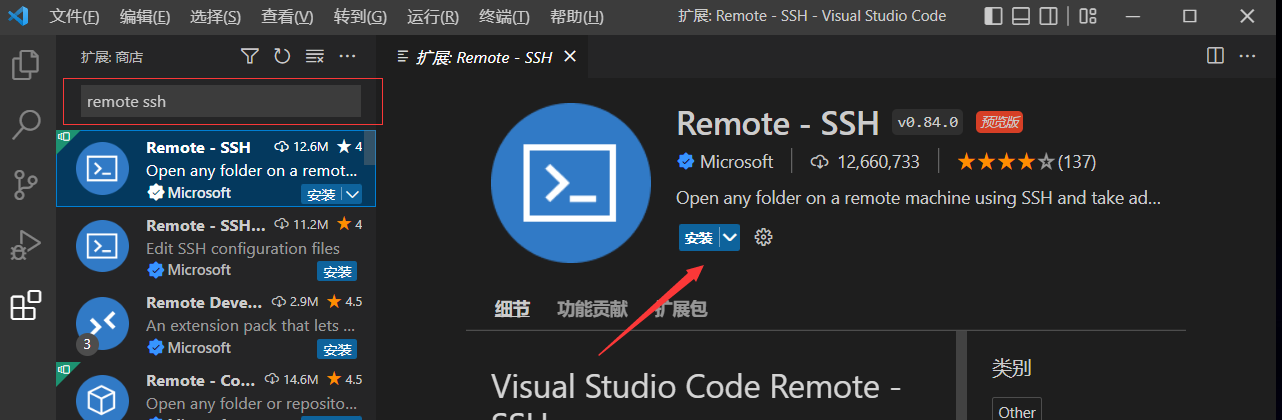Open Views and More Actions ellipsis in sidebar

pyautogui.click(x=347, y=57)
